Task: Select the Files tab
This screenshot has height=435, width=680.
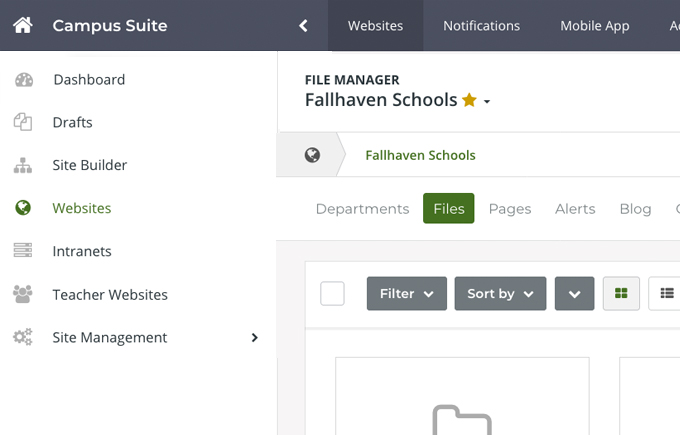Action: [448, 208]
